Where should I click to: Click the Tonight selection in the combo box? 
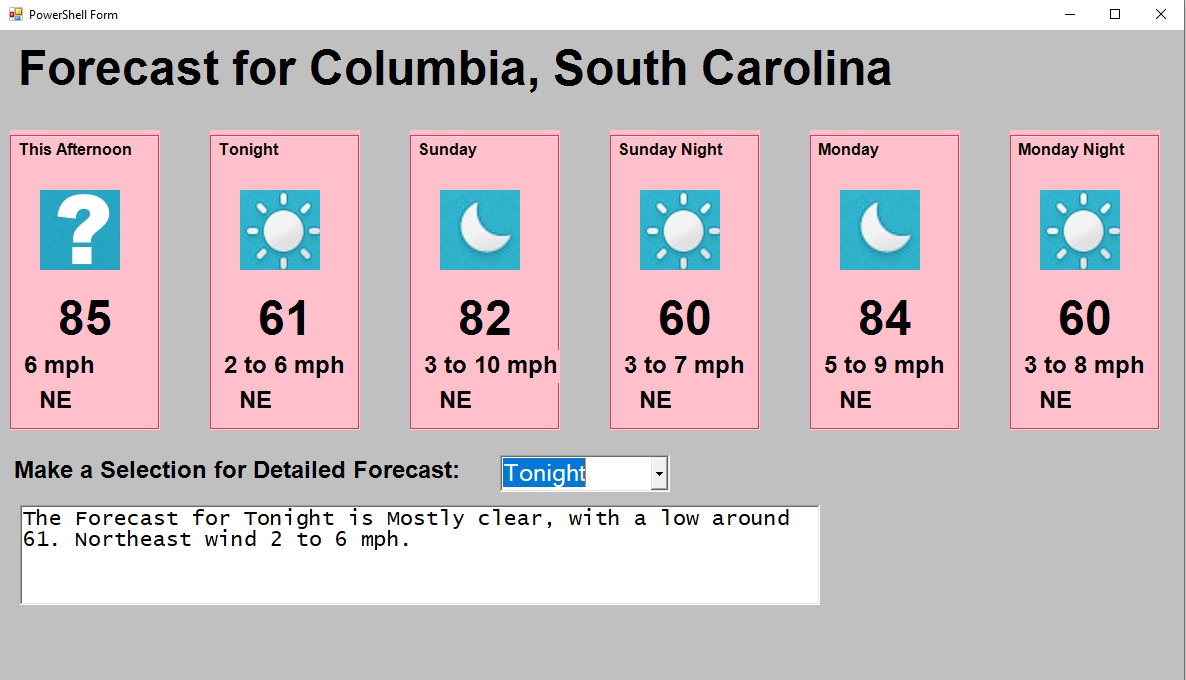tap(545, 473)
